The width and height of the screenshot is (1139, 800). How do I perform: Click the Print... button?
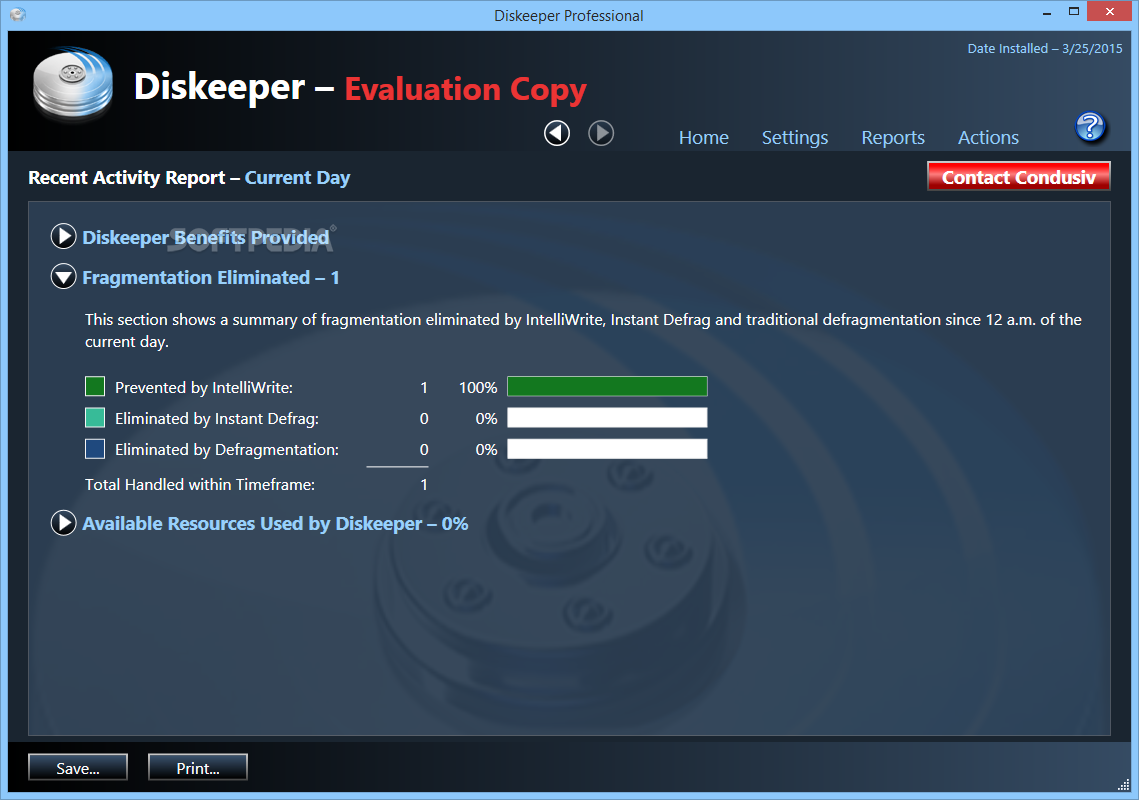pos(198,767)
